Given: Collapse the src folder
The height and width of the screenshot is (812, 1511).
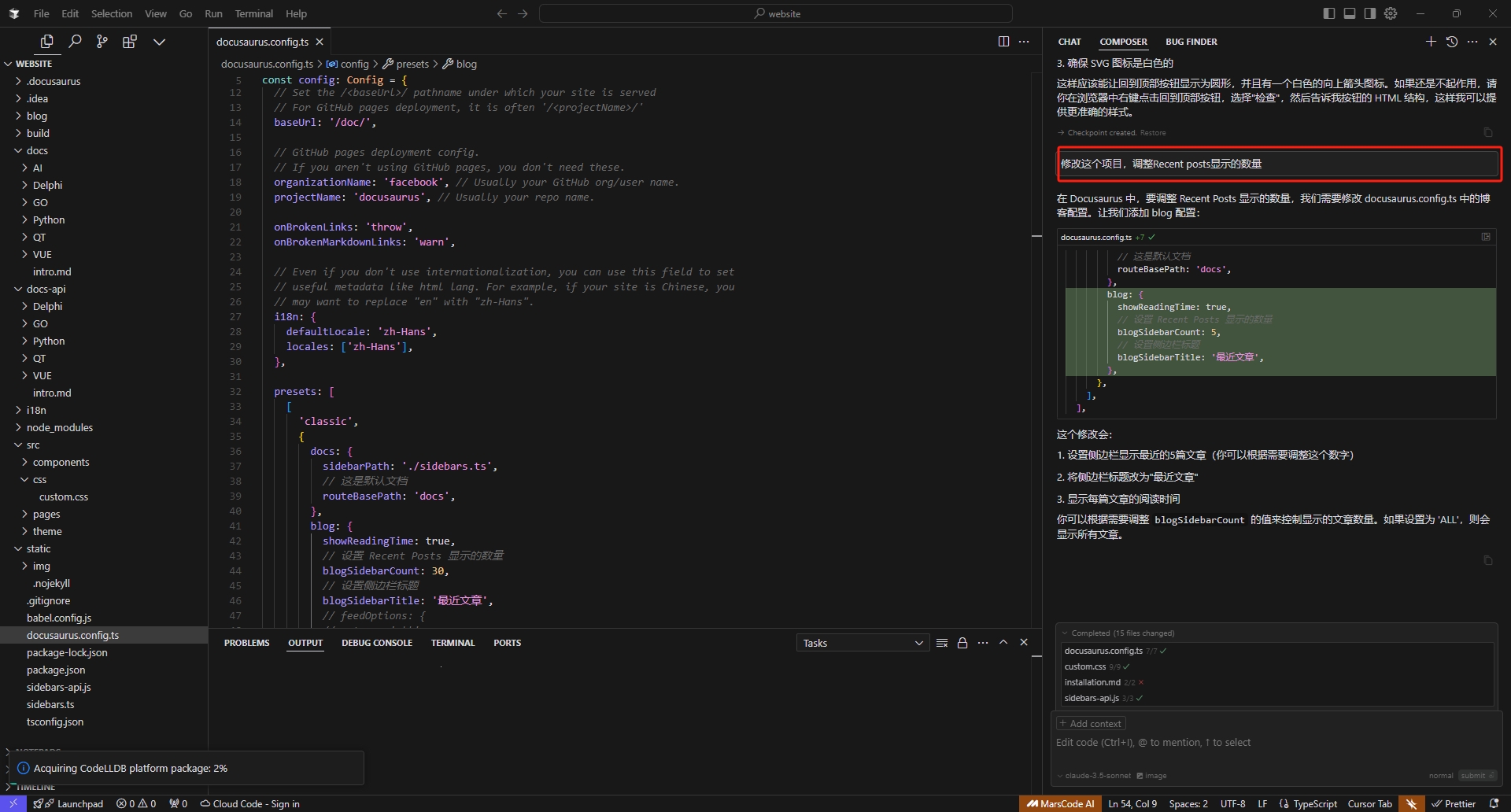Looking at the screenshot, I should [104, 445].
